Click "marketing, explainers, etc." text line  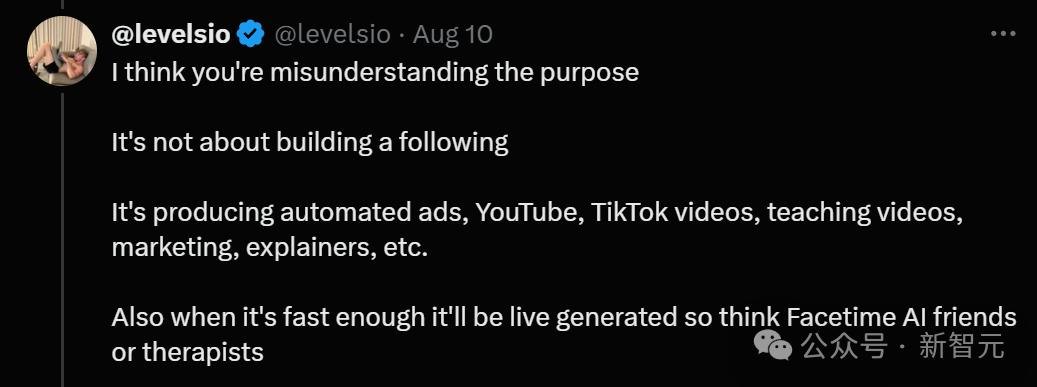(x=270, y=247)
